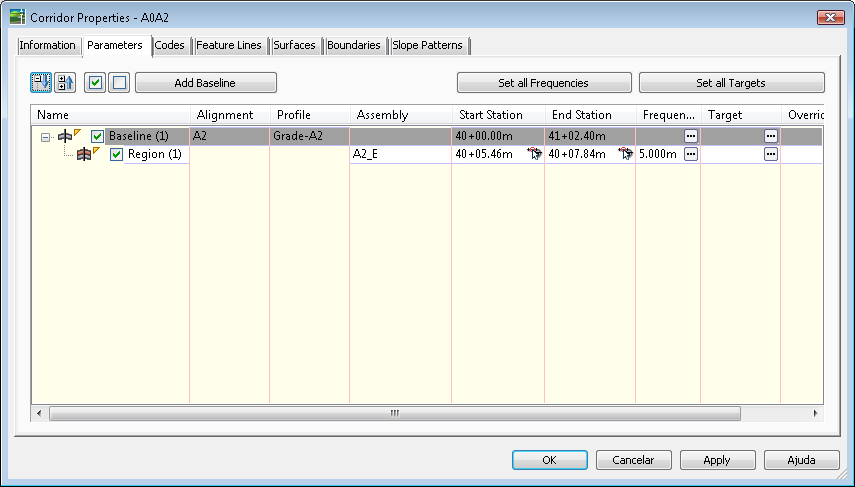Collapse the Baseline (1) tree node
Screen dimensions: 855x487
click(45, 137)
